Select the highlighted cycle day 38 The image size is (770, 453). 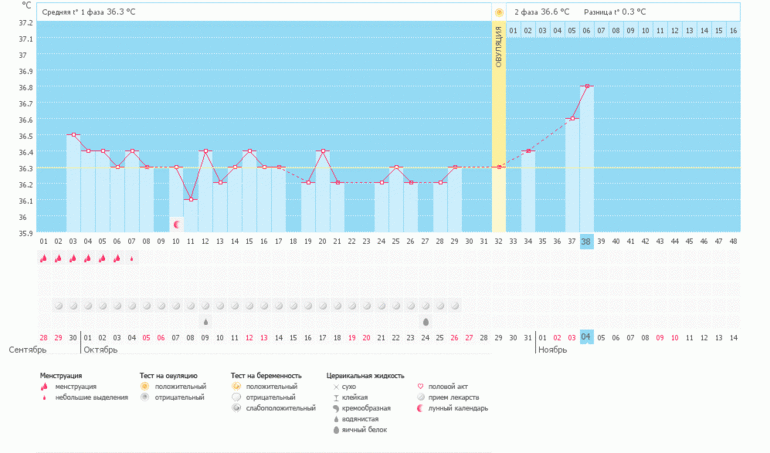click(586, 241)
